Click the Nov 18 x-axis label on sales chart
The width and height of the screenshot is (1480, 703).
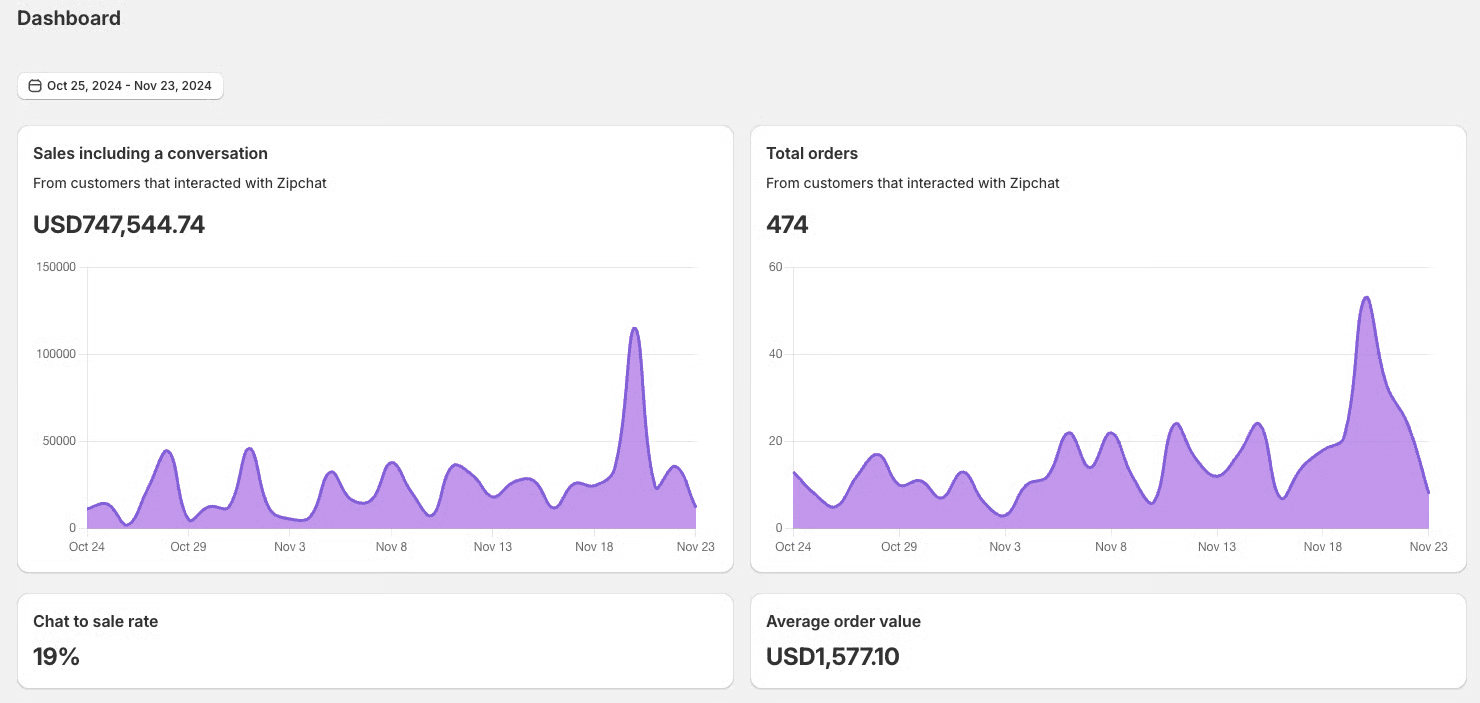point(594,547)
